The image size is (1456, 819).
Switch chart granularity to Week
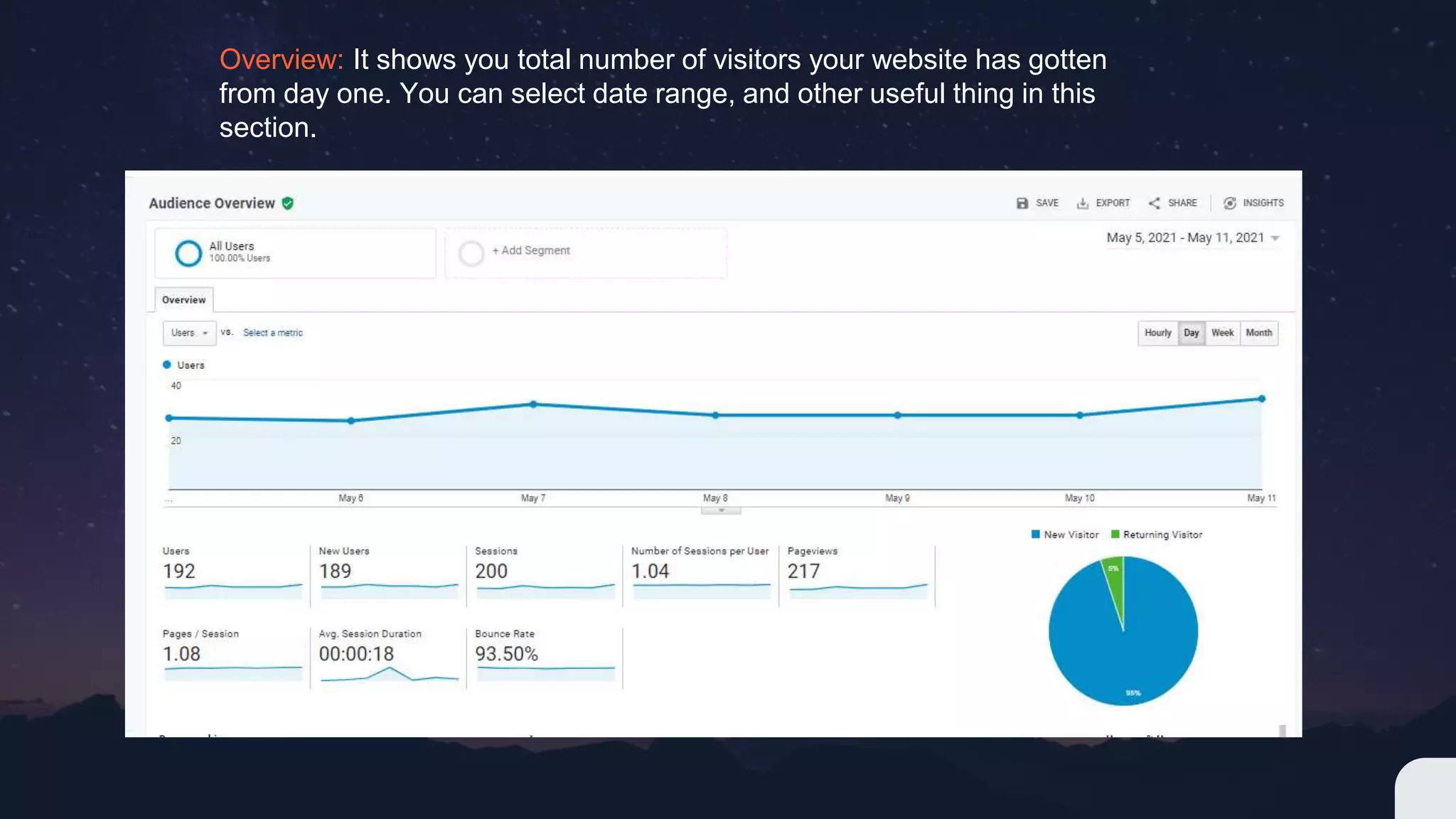point(1222,333)
